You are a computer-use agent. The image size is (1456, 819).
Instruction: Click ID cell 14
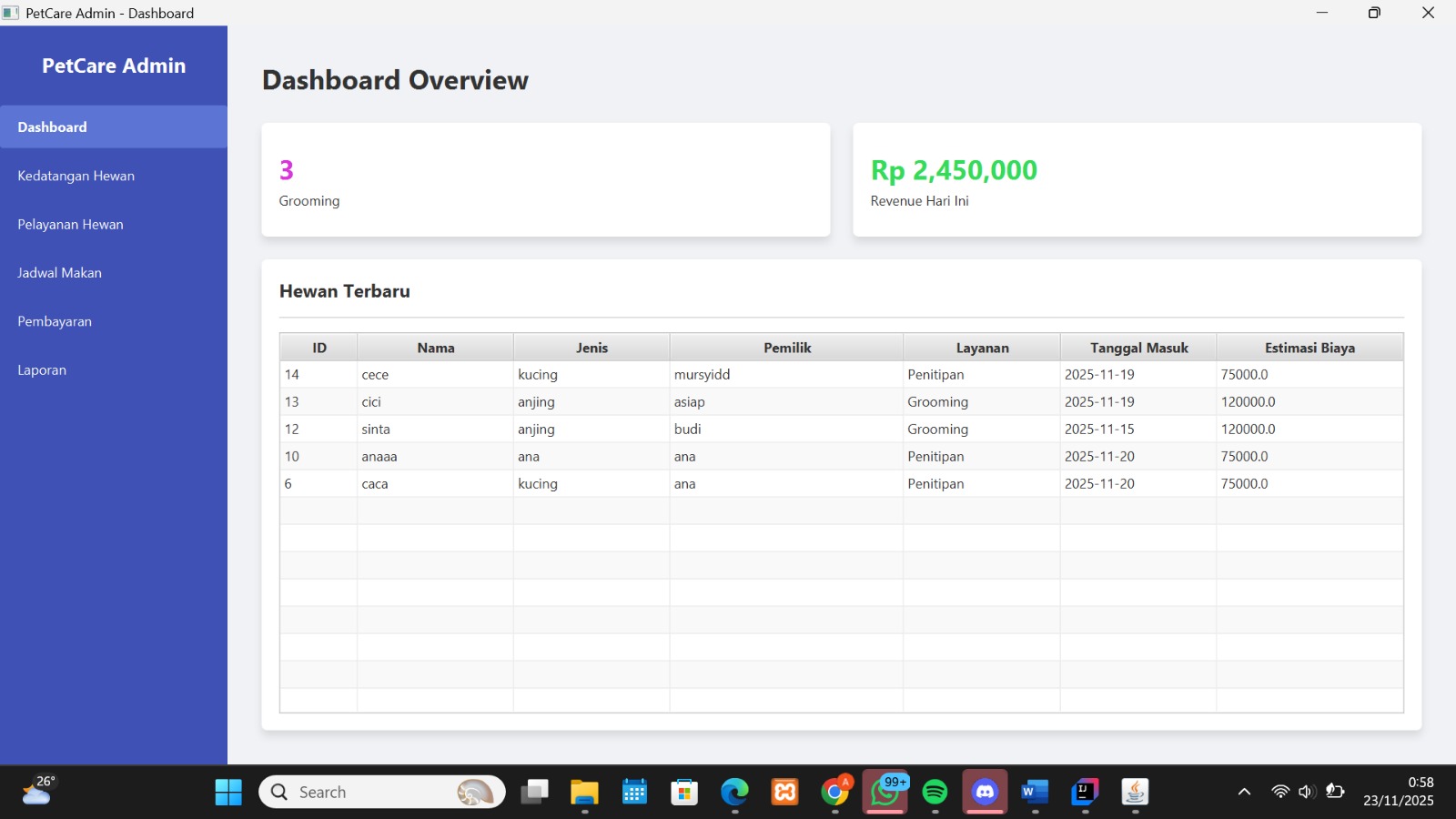point(318,375)
